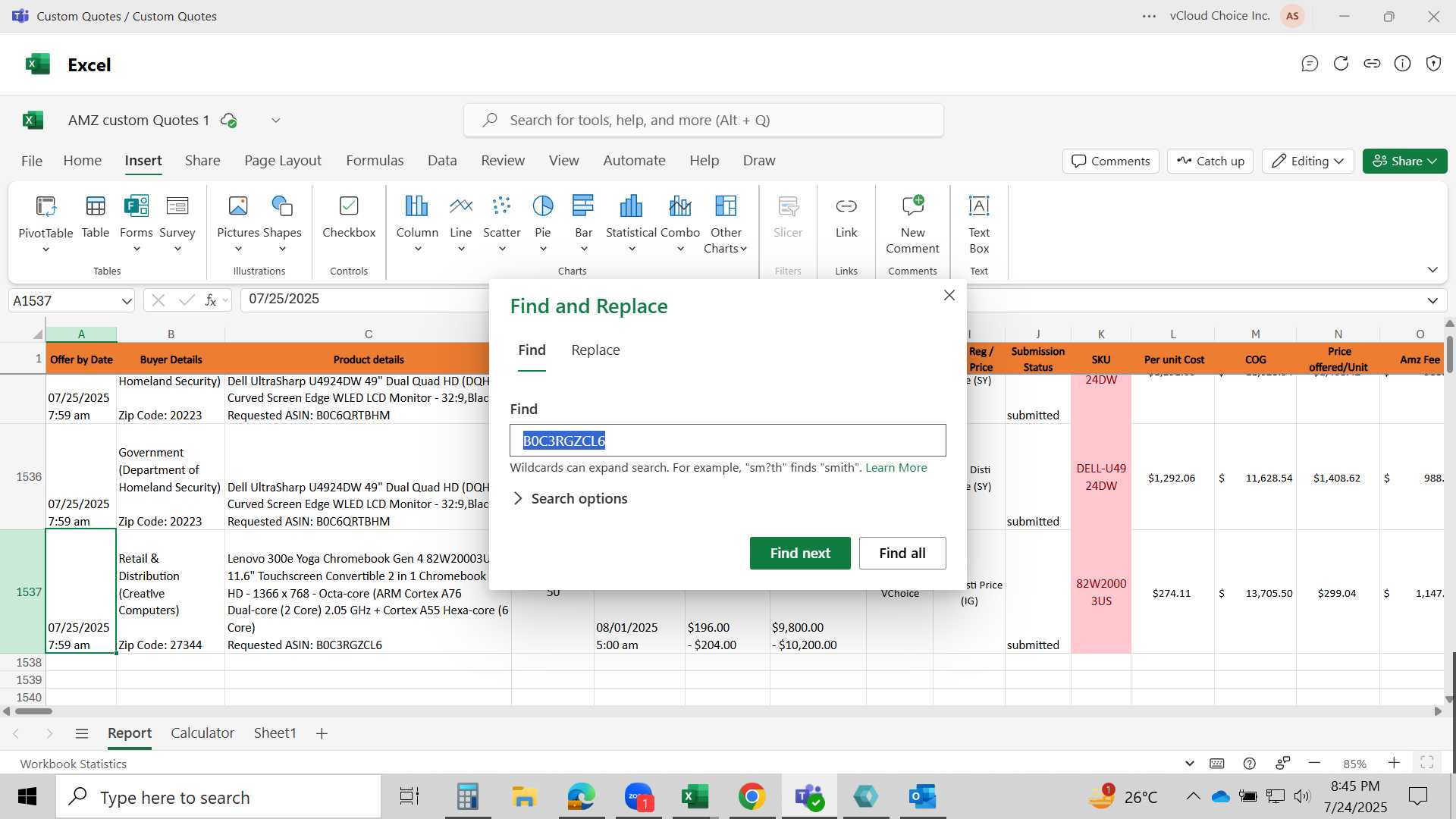Viewport: 1456px width, 819px height.
Task: Insert a Statistical chart
Action: [631, 224]
